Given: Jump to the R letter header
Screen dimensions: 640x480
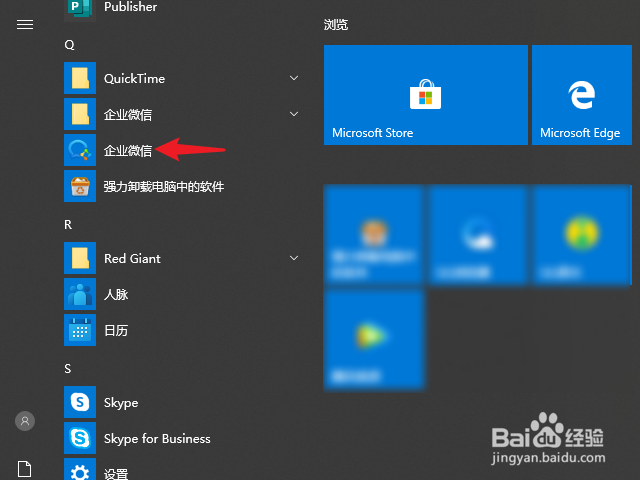Looking at the screenshot, I should pyautogui.click(x=68, y=224).
